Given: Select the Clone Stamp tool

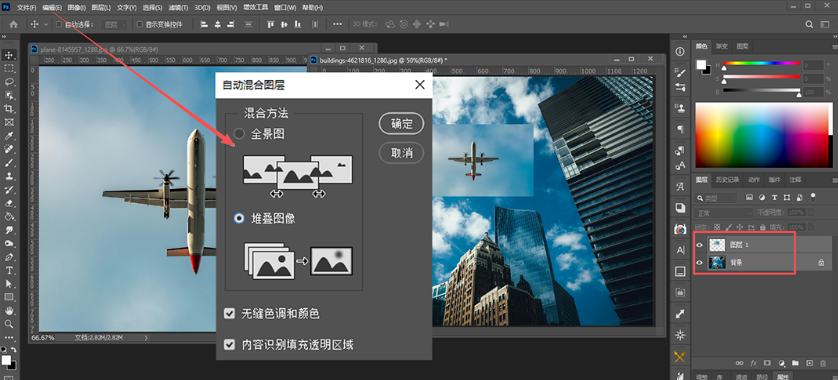Looking at the screenshot, I should click(9, 176).
